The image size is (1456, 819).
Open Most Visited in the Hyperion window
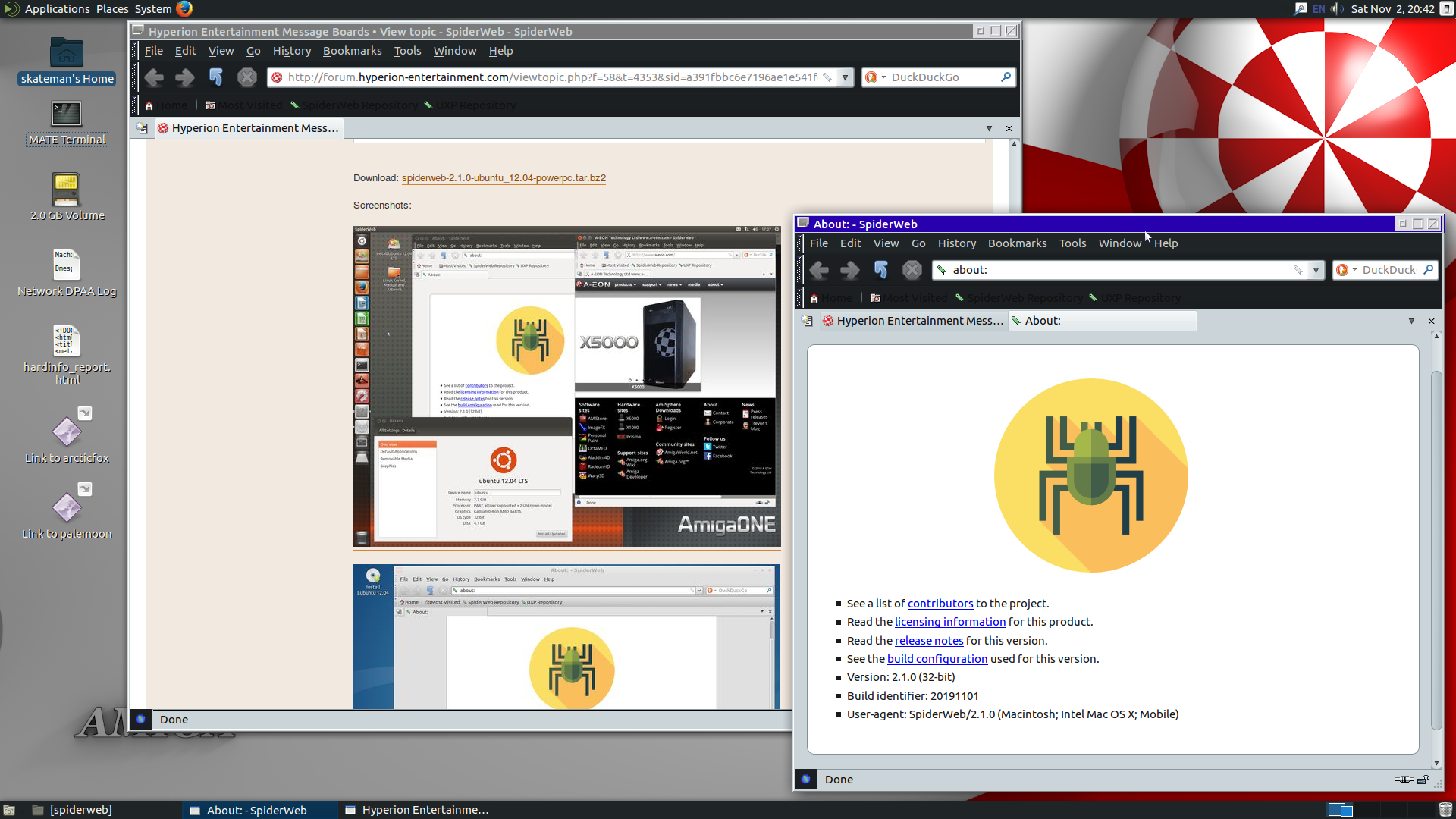tap(243, 105)
